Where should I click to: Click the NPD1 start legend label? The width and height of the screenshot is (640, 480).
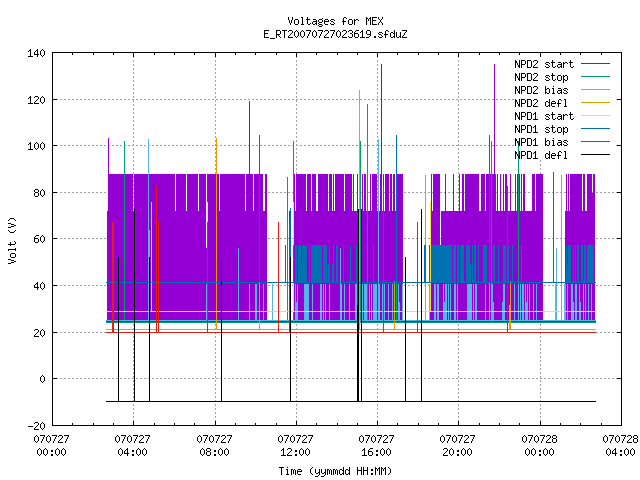544,116
